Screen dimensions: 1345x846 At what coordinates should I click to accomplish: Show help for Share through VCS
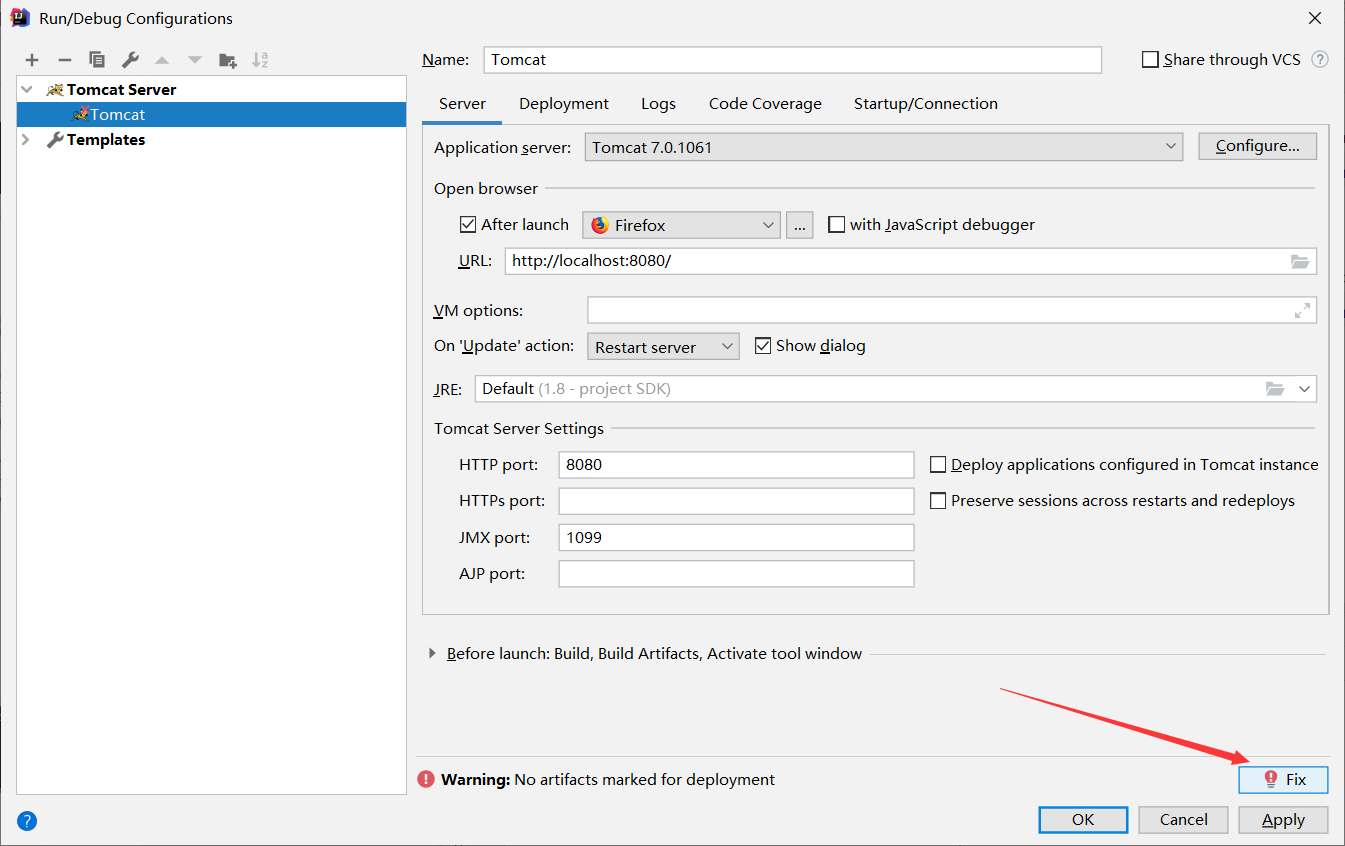tap(1320, 60)
